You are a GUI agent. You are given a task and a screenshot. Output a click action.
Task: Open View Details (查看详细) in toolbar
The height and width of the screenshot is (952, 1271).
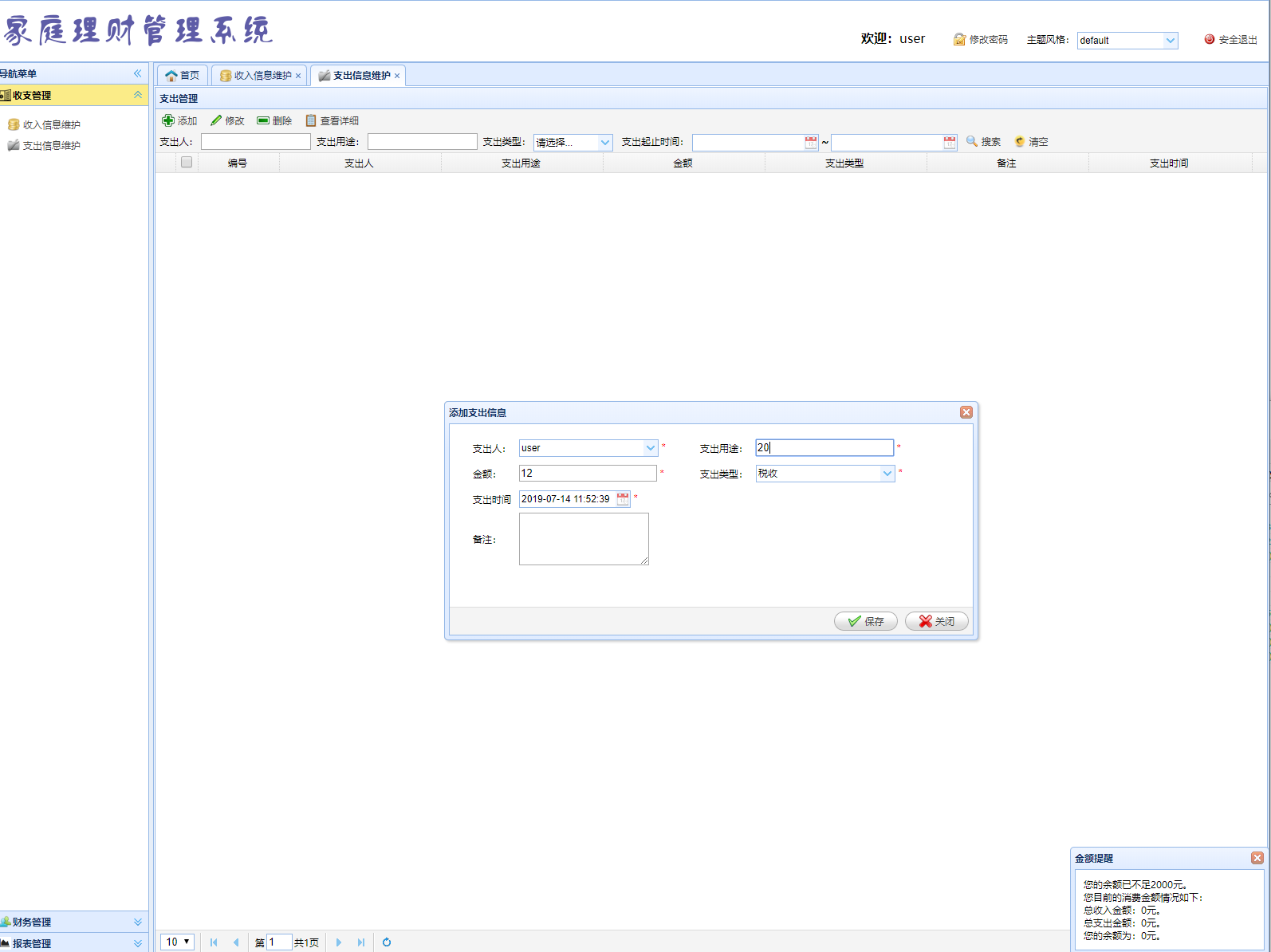(311, 120)
